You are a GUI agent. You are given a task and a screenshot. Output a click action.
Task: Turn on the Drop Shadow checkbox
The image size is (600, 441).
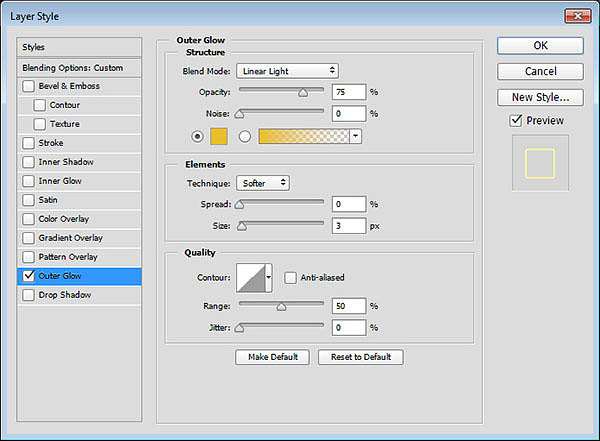point(28,295)
